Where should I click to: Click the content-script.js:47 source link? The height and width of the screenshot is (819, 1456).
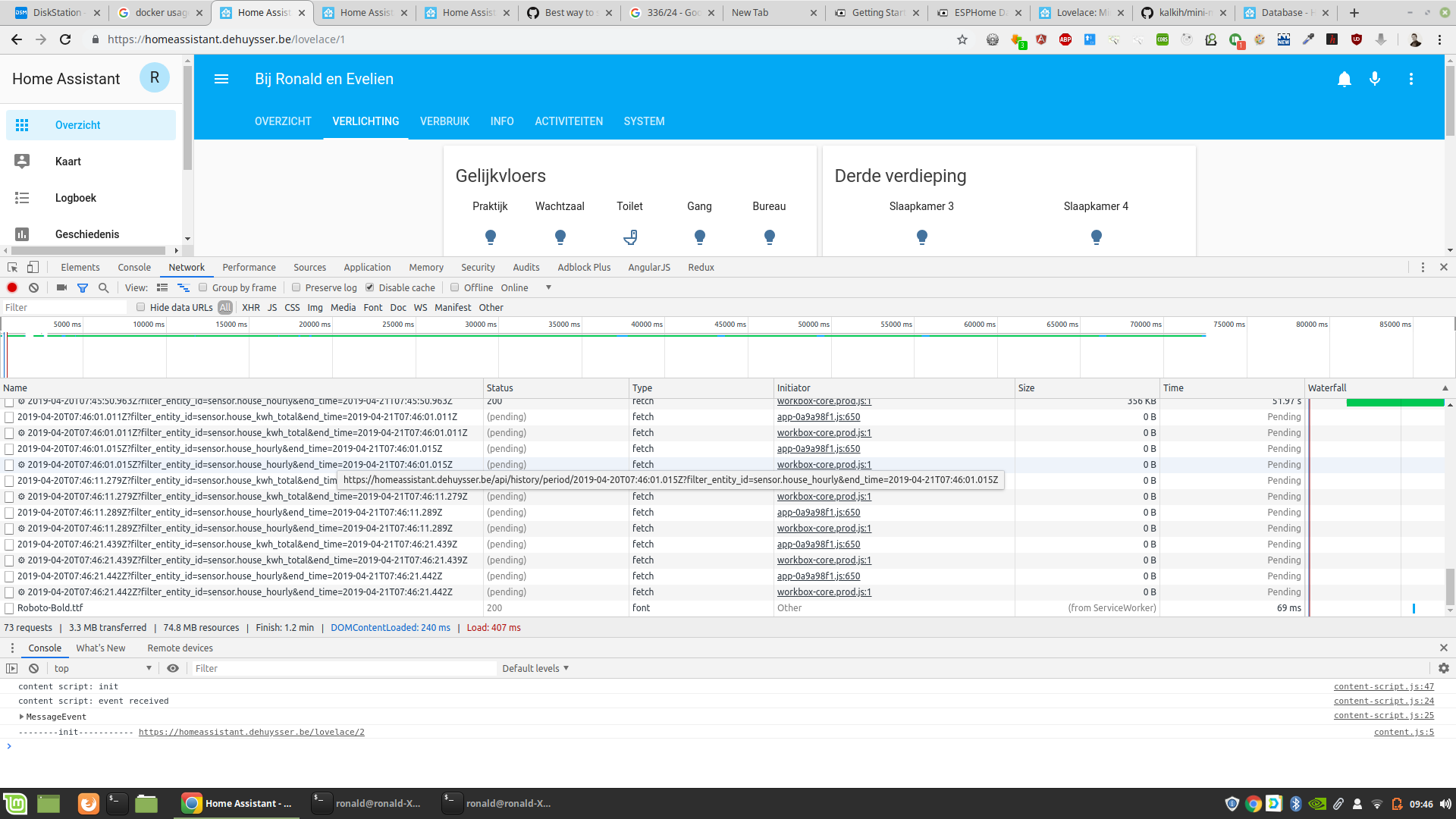[x=1383, y=687]
